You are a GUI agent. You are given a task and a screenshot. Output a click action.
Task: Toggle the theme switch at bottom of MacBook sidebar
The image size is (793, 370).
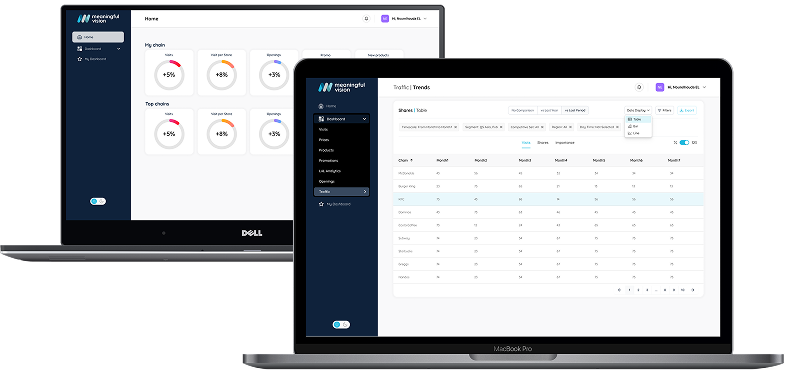click(341, 325)
